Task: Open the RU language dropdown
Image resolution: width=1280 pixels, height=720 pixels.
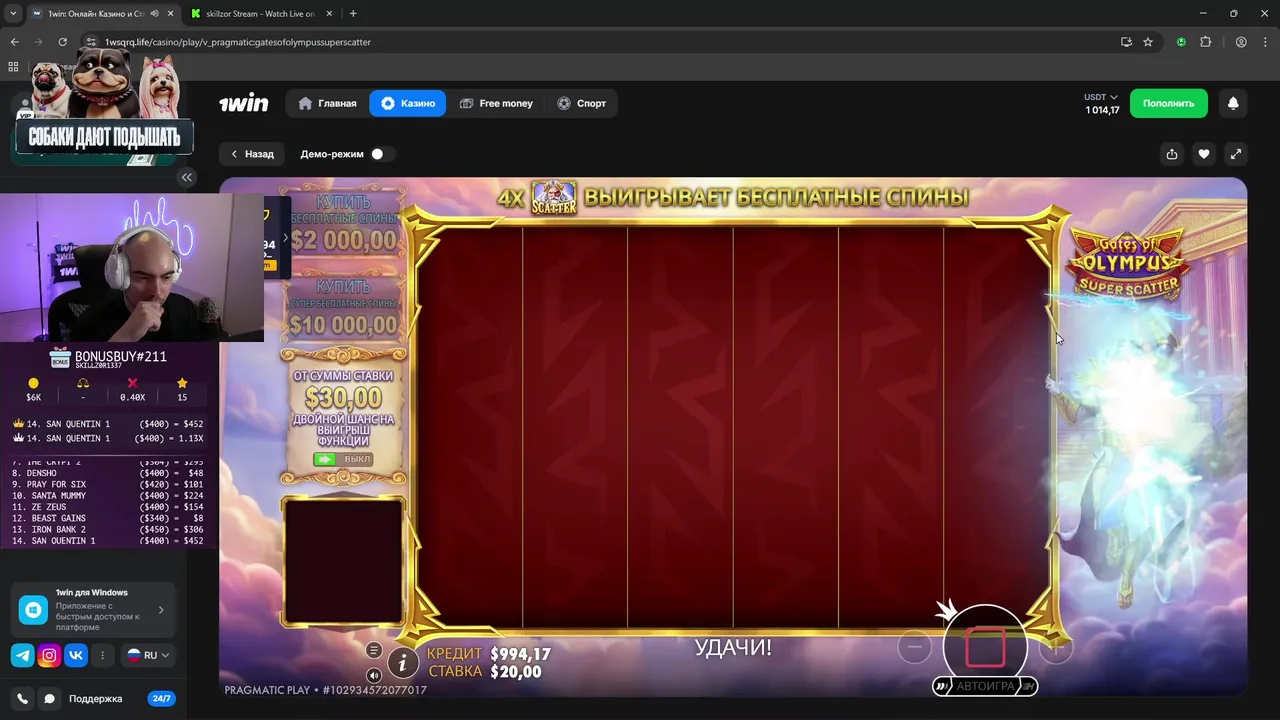Action: click(x=147, y=655)
